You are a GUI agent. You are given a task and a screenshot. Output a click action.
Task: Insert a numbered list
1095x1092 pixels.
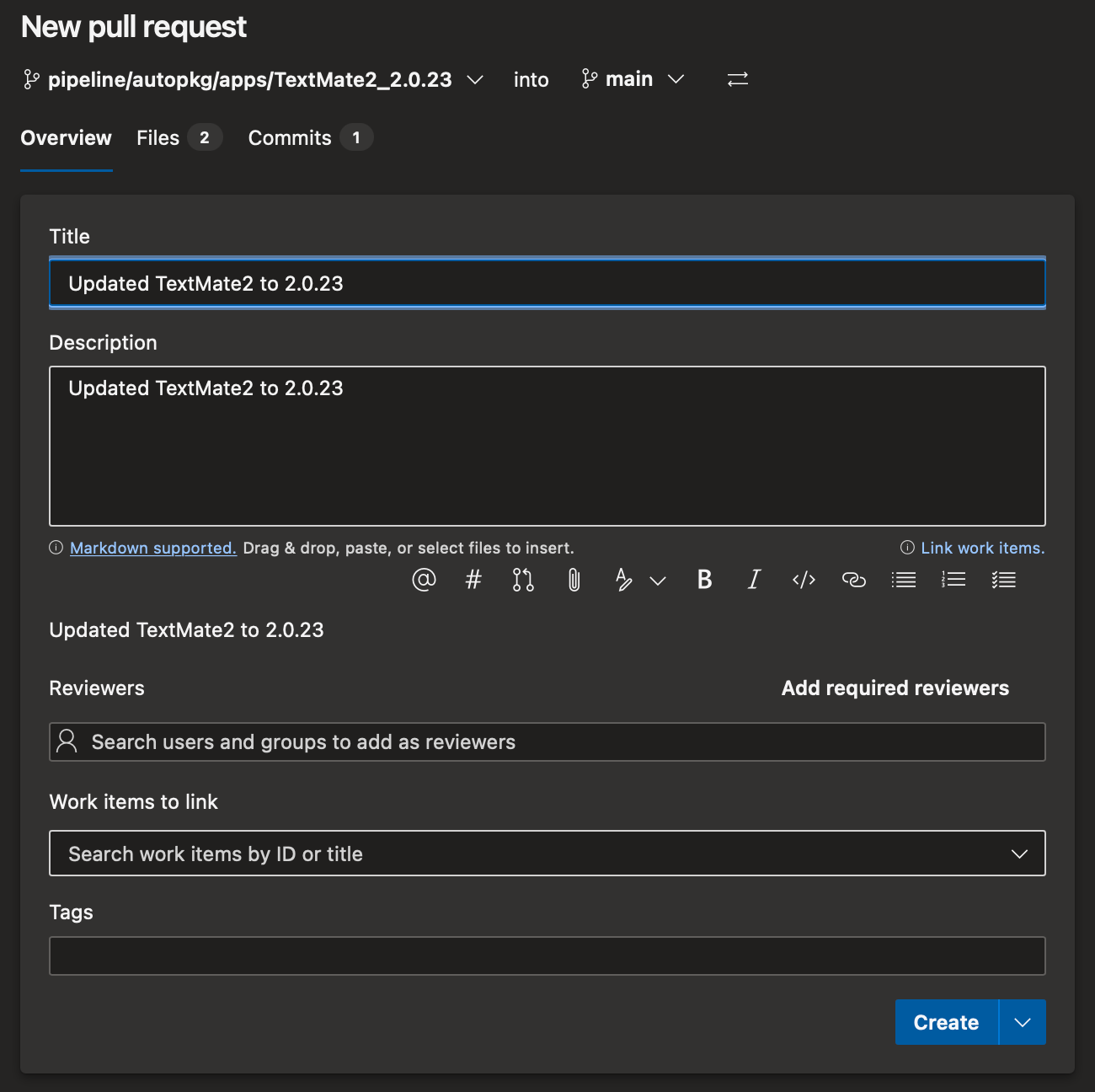(953, 580)
